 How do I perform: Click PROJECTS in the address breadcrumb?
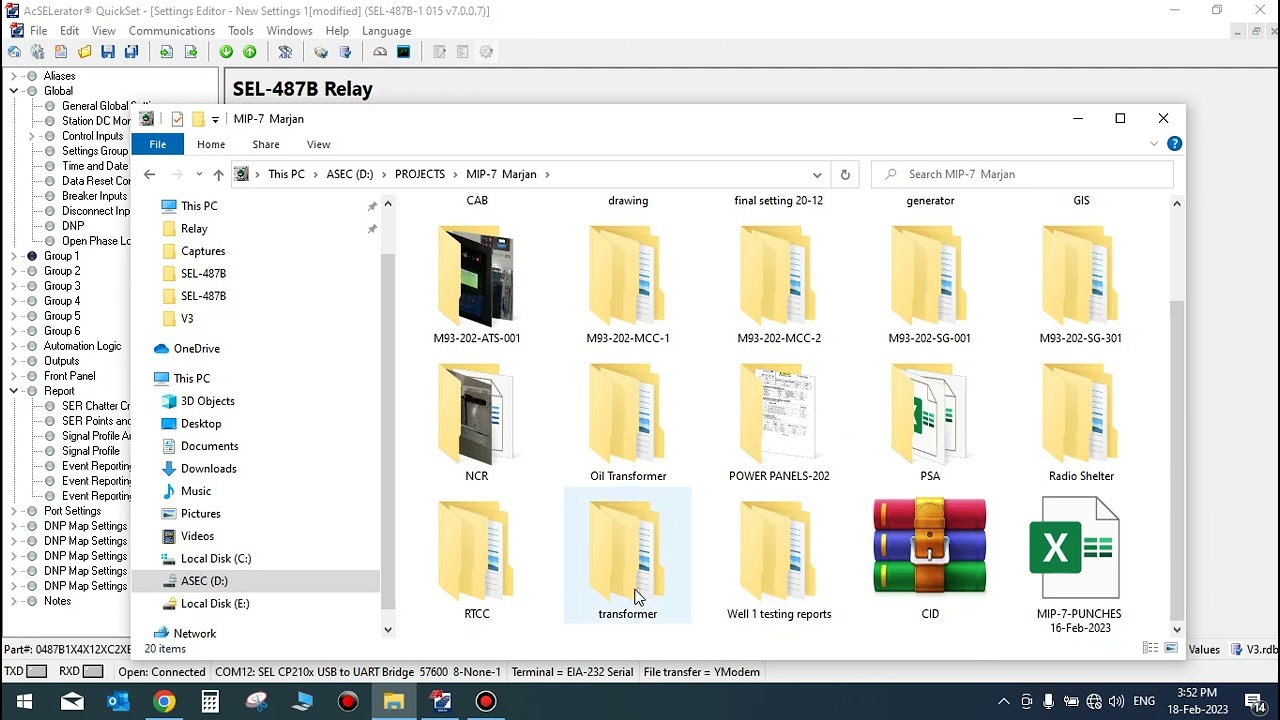(x=419, y=174)
